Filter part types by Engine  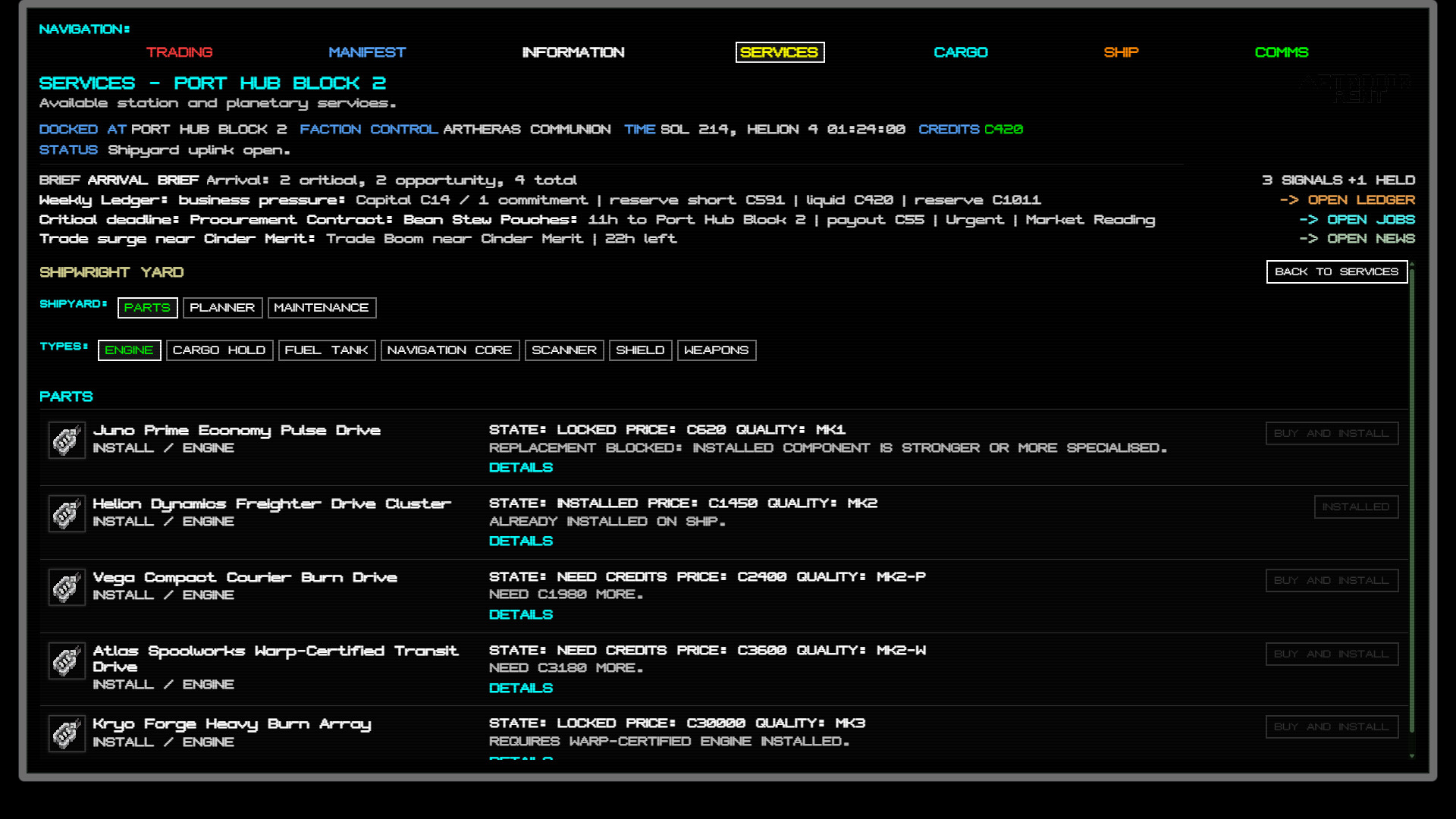point(129,350)
